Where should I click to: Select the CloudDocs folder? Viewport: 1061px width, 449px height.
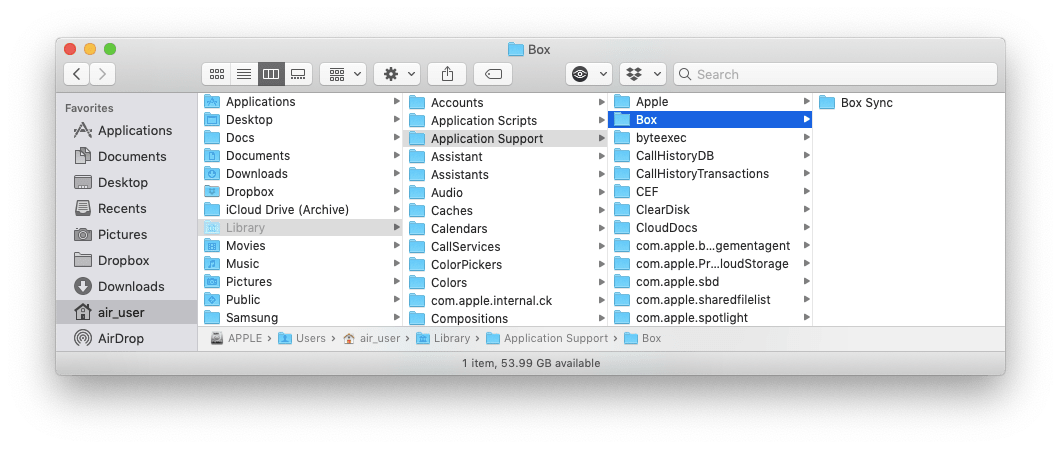pos(710,228)
